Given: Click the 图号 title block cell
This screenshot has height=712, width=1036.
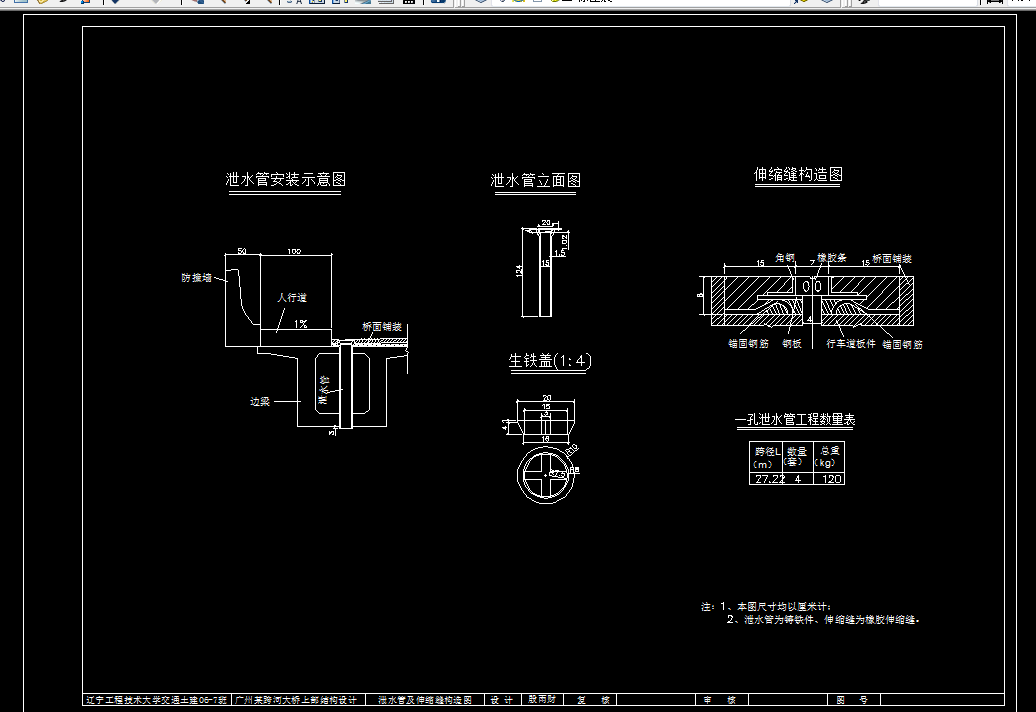Looking at the screenshot, I should pos(852,699).
